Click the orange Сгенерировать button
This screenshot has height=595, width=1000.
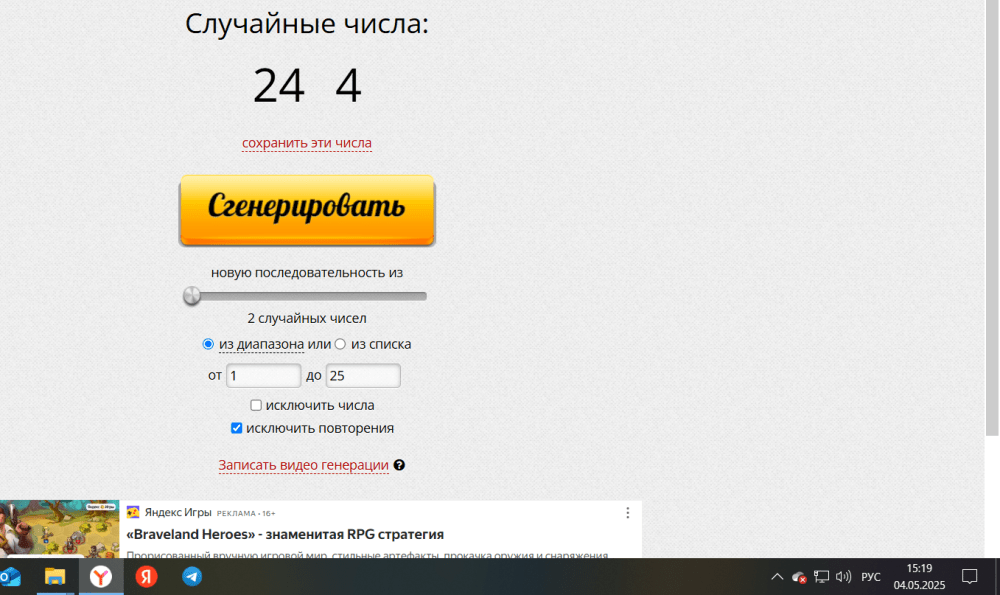tap(307, 209)
